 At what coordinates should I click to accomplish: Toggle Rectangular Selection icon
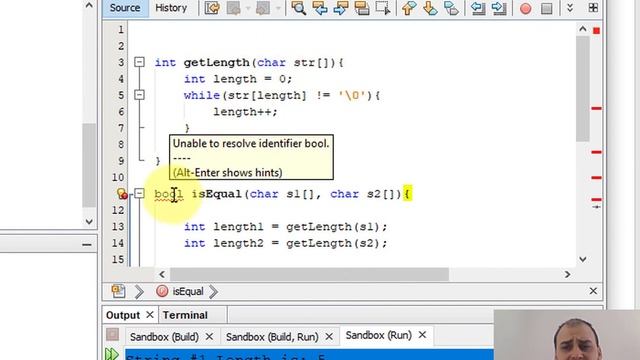coord(383,8)
